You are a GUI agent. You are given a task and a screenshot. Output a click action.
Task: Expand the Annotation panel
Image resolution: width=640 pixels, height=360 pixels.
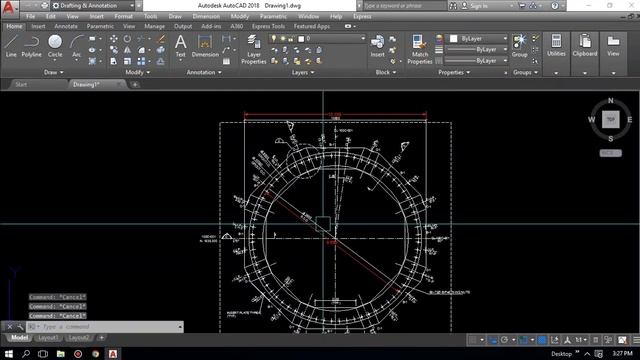[x=204, y=72]
